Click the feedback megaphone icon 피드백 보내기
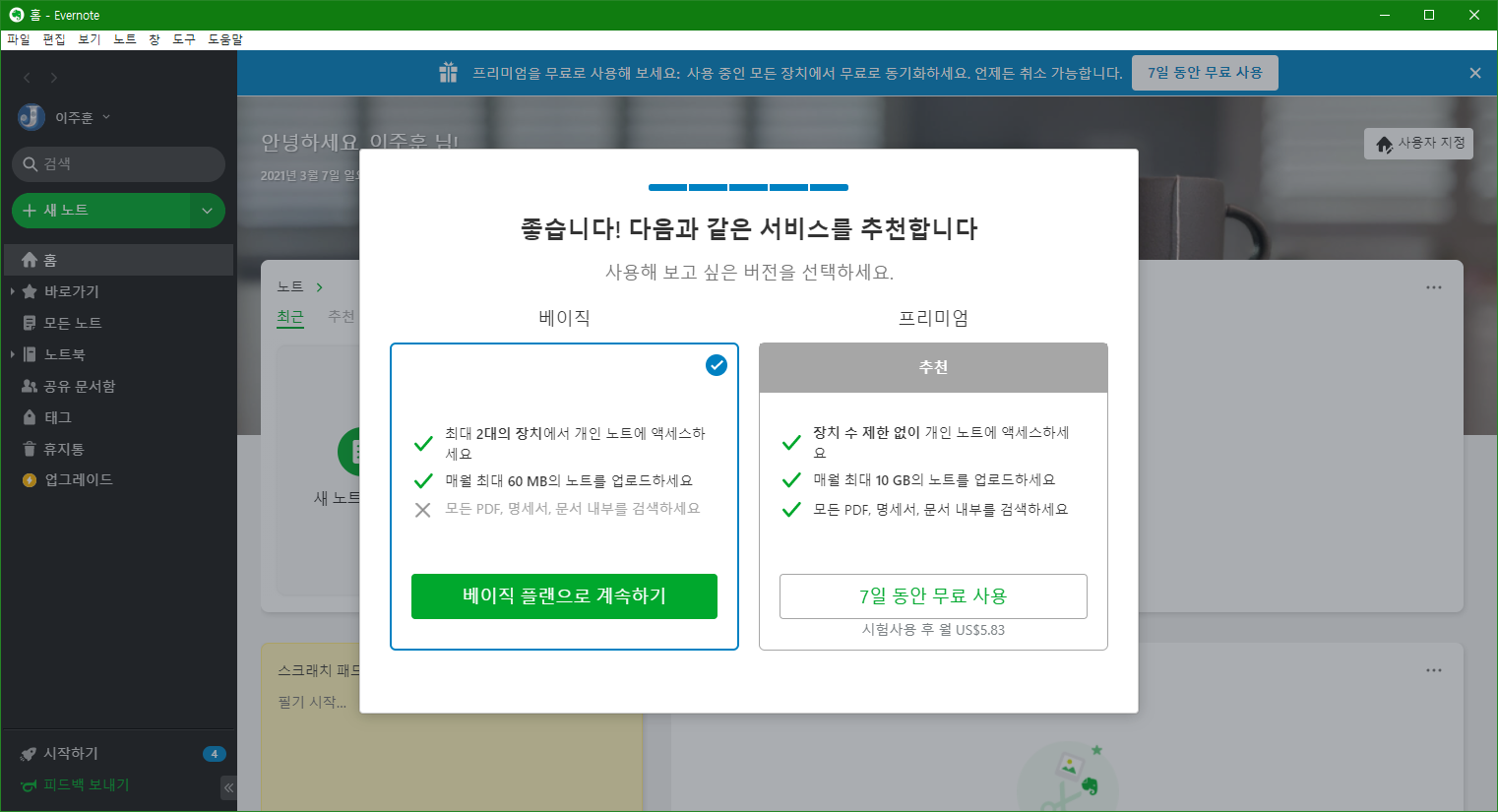Image resolution: width=1498 pixels, height=812 pixels. click(x=29, y=785)
